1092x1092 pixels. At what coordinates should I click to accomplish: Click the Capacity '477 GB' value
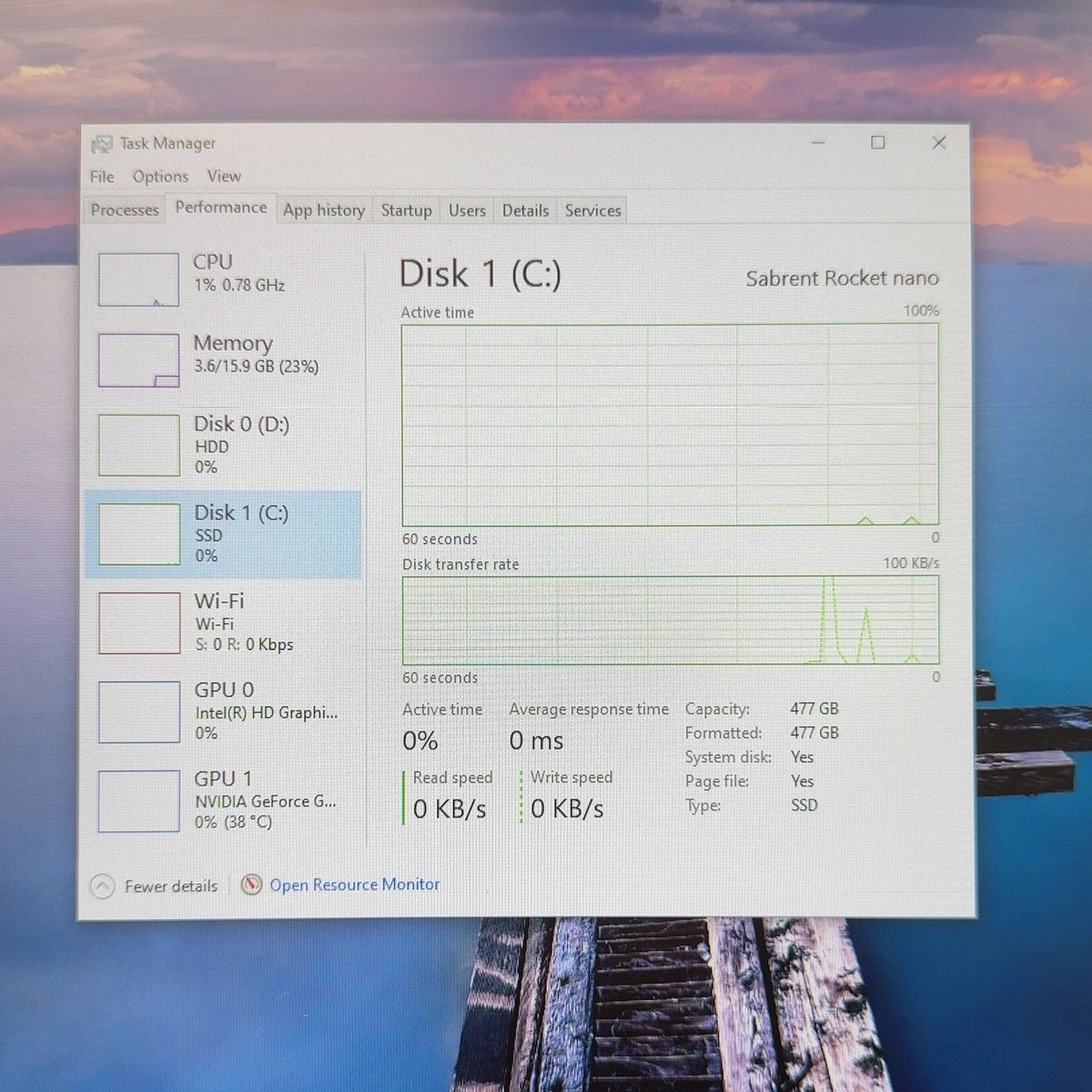(x=814, y=709)
